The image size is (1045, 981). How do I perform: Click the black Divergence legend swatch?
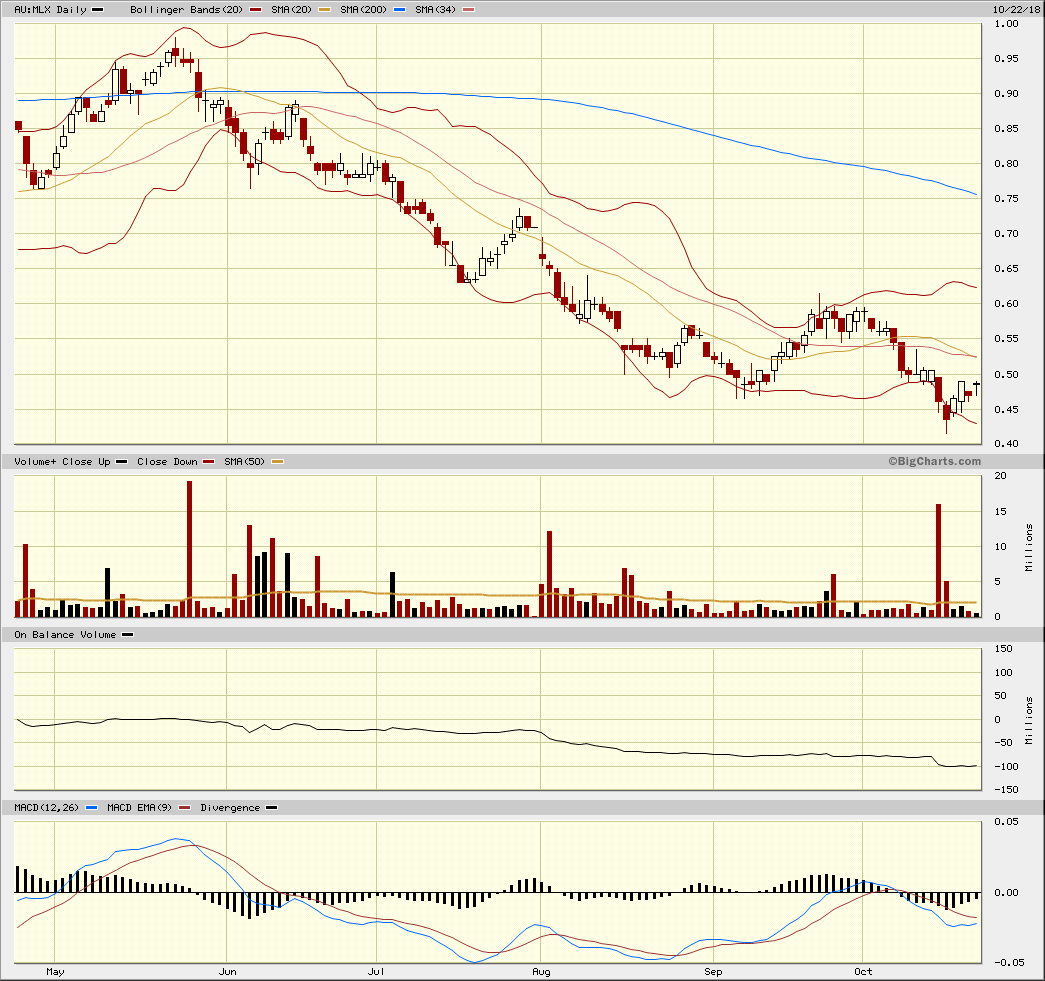coord(271,808)
